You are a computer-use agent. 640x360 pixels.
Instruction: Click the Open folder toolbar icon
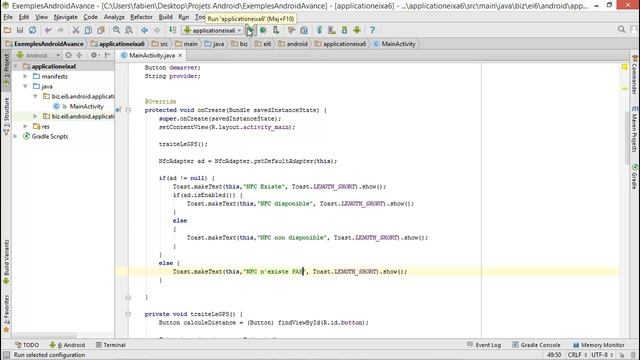(x=7, y=30)
